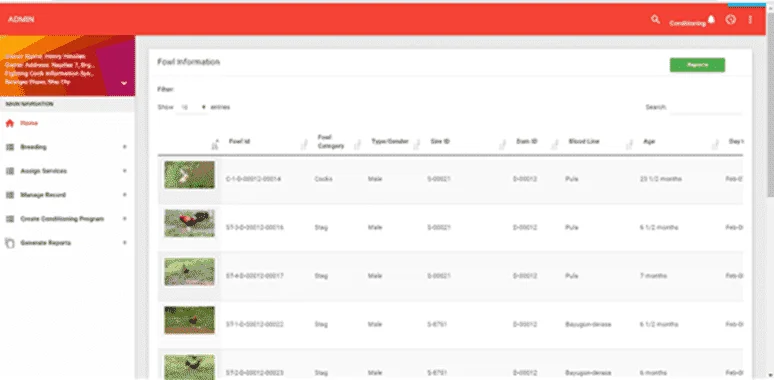Expand the user profile dropdown chevron
The image size is (774, 380).
[x=124, y=83]
